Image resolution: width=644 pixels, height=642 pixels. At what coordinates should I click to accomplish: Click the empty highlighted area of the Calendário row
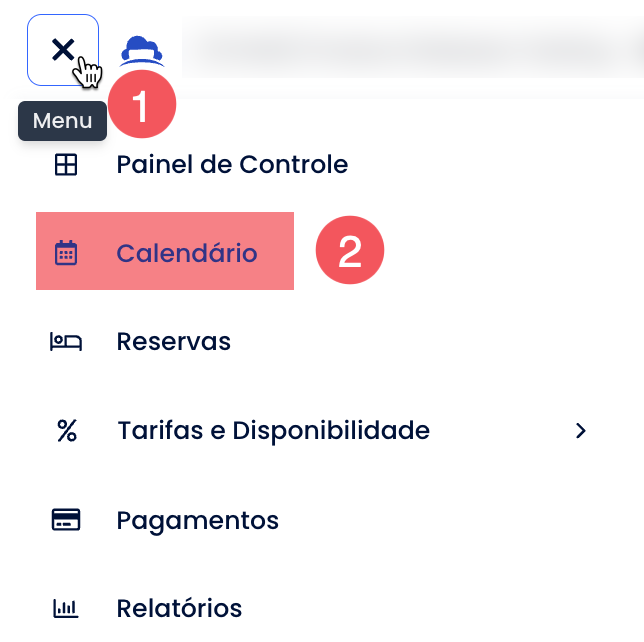coord(275,251)
